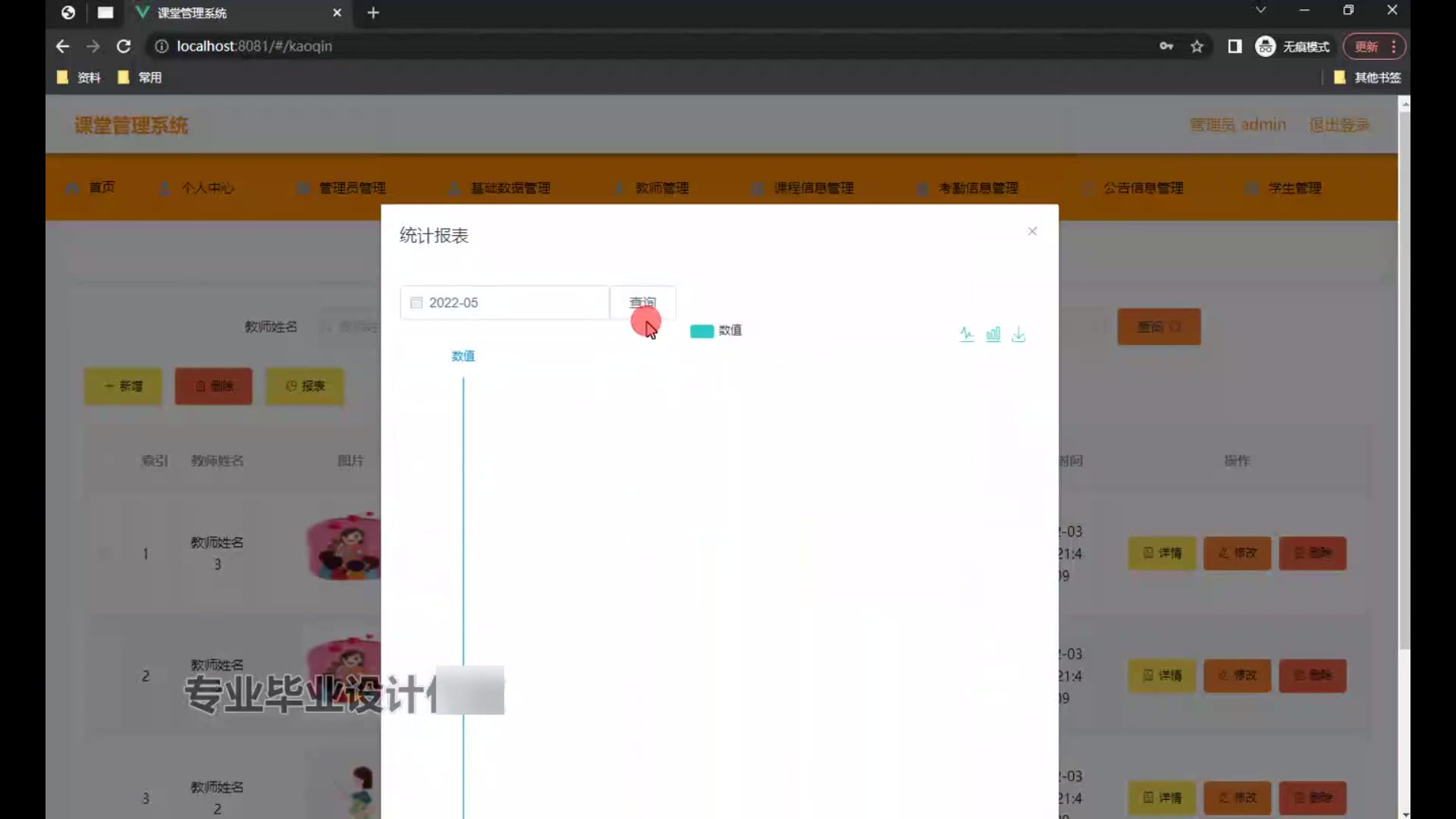The width and height of the screenshot is (1456, 819).
Task: Click the site info icon beside the URL
Action: click(161, 46)
